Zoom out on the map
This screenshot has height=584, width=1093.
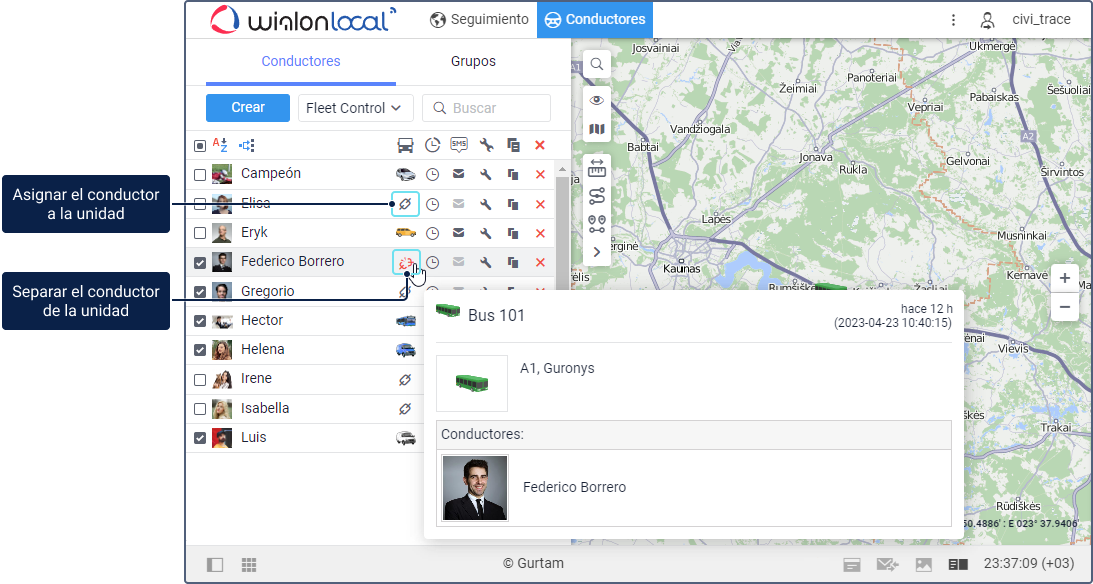tap(1064, 307)
